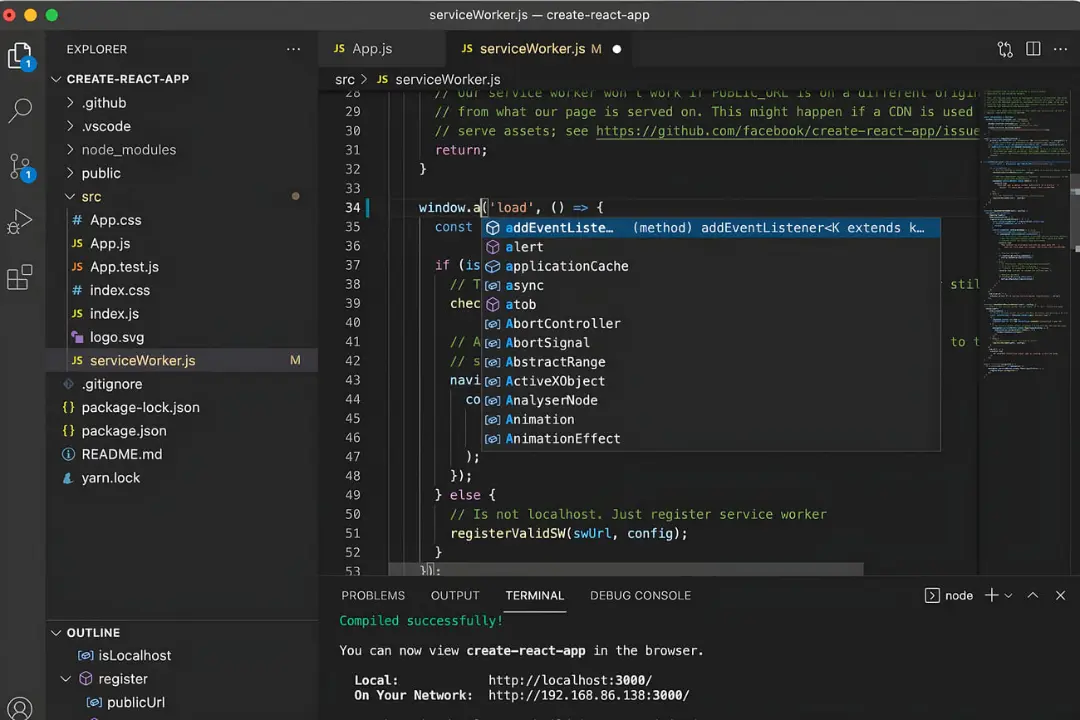This screenshot has height=720, width=1080.
Task: Select the node terminal shell indicator
Action: [948, 595]
